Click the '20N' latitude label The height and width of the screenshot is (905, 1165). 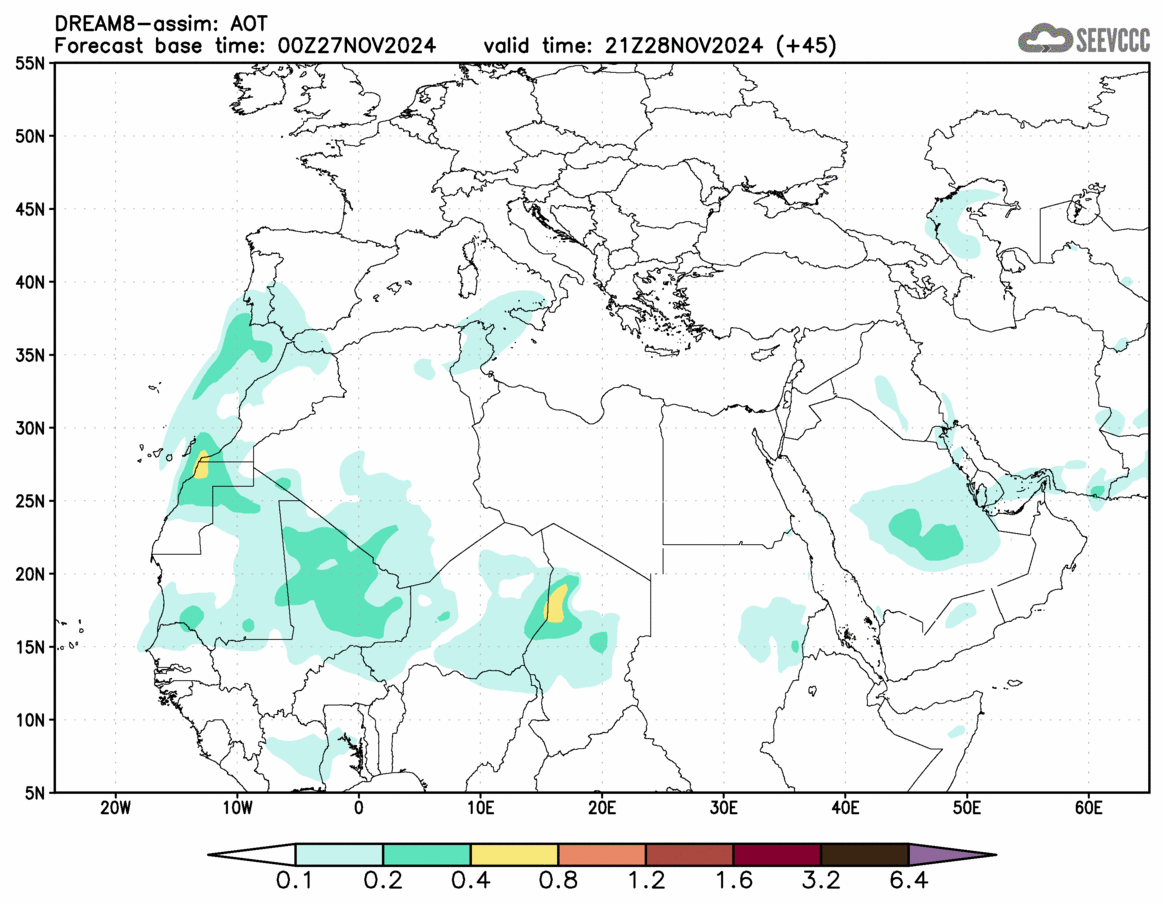click(x=30, y=574)
